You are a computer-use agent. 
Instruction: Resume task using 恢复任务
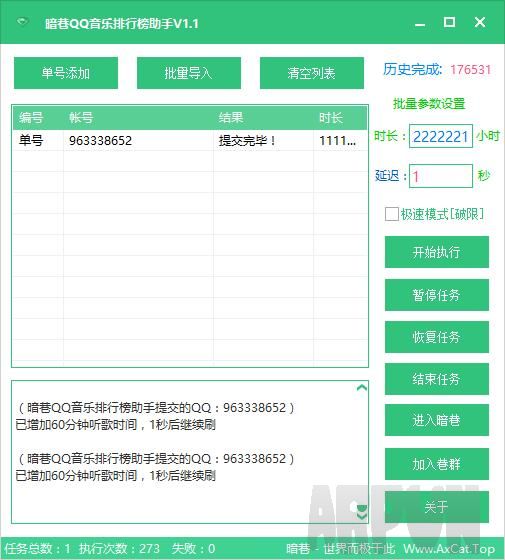point(436,337)
